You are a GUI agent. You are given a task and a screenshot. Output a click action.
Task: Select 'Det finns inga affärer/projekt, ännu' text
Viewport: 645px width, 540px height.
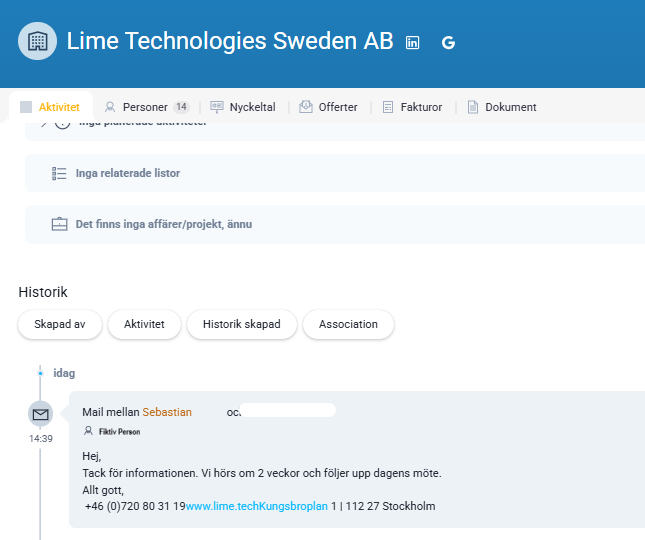point(164,224)
